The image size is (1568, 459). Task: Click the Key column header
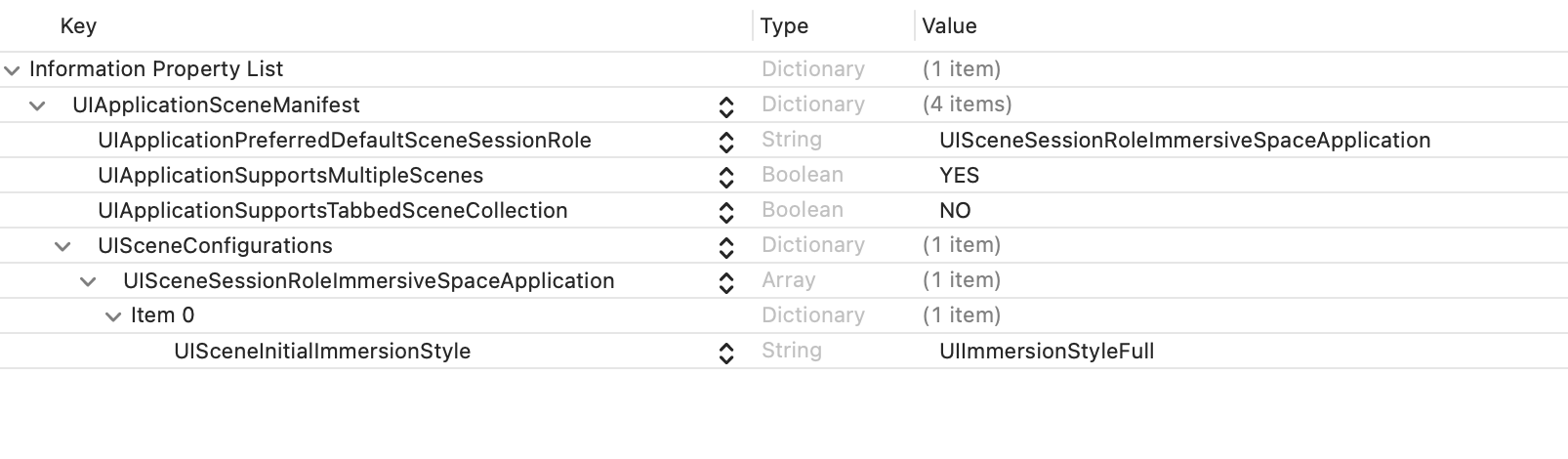(x=78, y=26)
